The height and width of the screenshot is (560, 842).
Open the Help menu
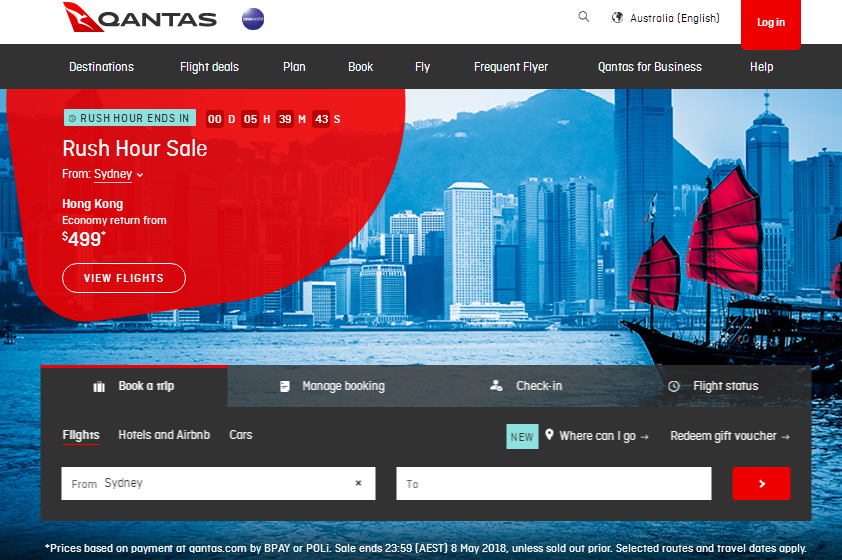click(761, 67)
